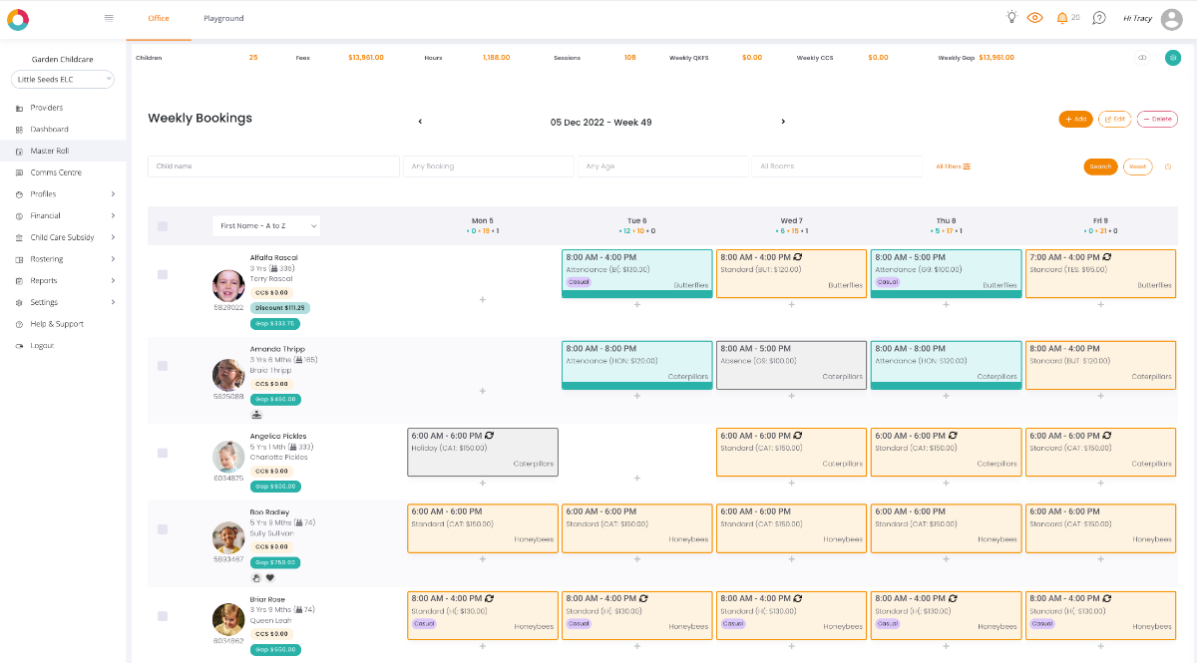This screenshot has height=666, width=1197.
Task: Click Tracy's user avatar icon
Action: pyautogui.click(x=1172, y=19)
